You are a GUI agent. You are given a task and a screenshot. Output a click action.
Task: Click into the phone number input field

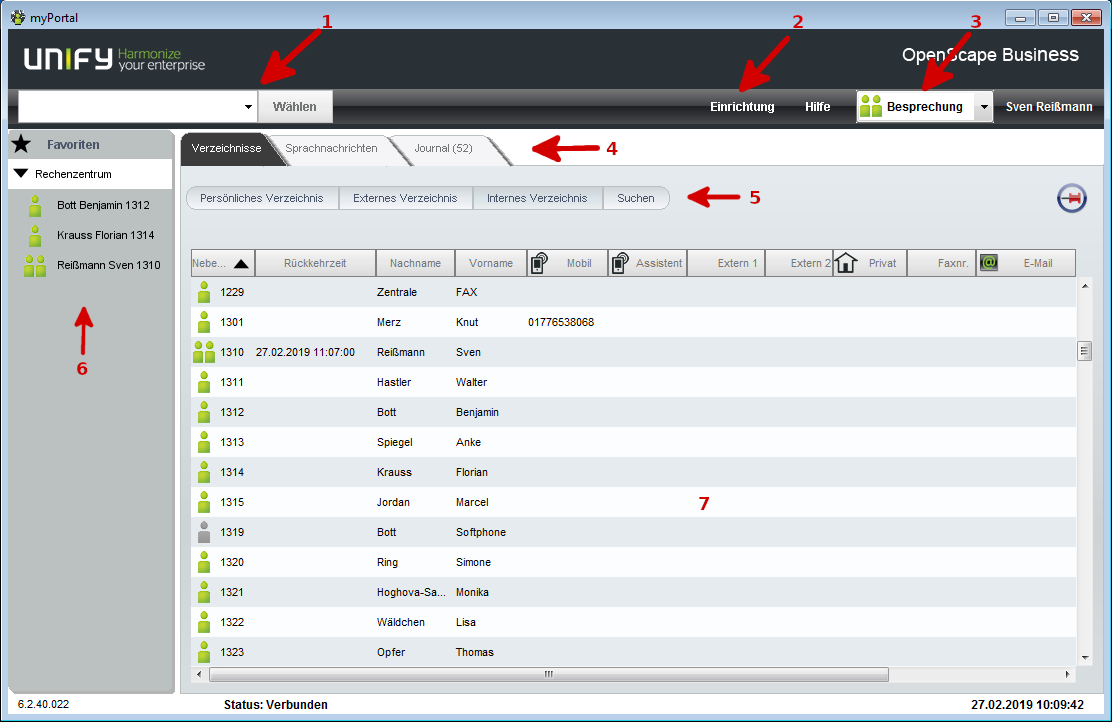click(130, 107)
